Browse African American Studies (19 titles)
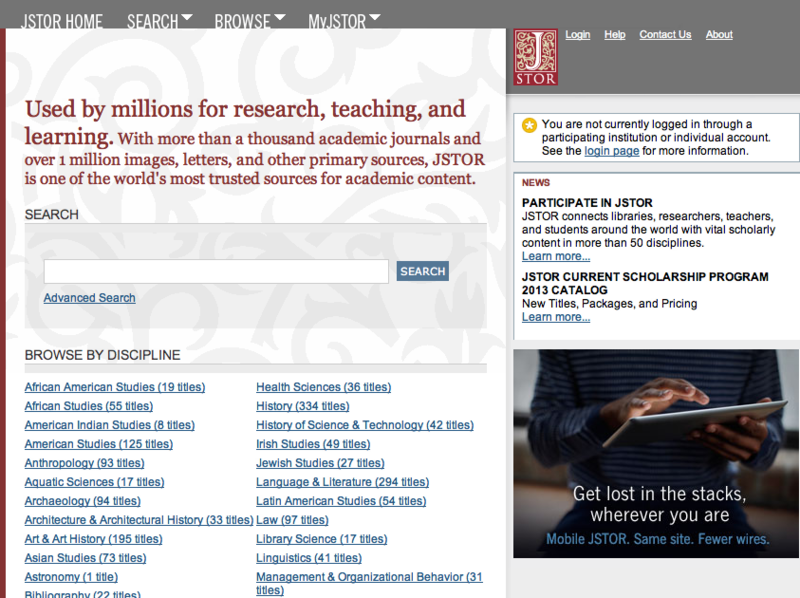This screenshot has height=598, width=800. point(115,387)
